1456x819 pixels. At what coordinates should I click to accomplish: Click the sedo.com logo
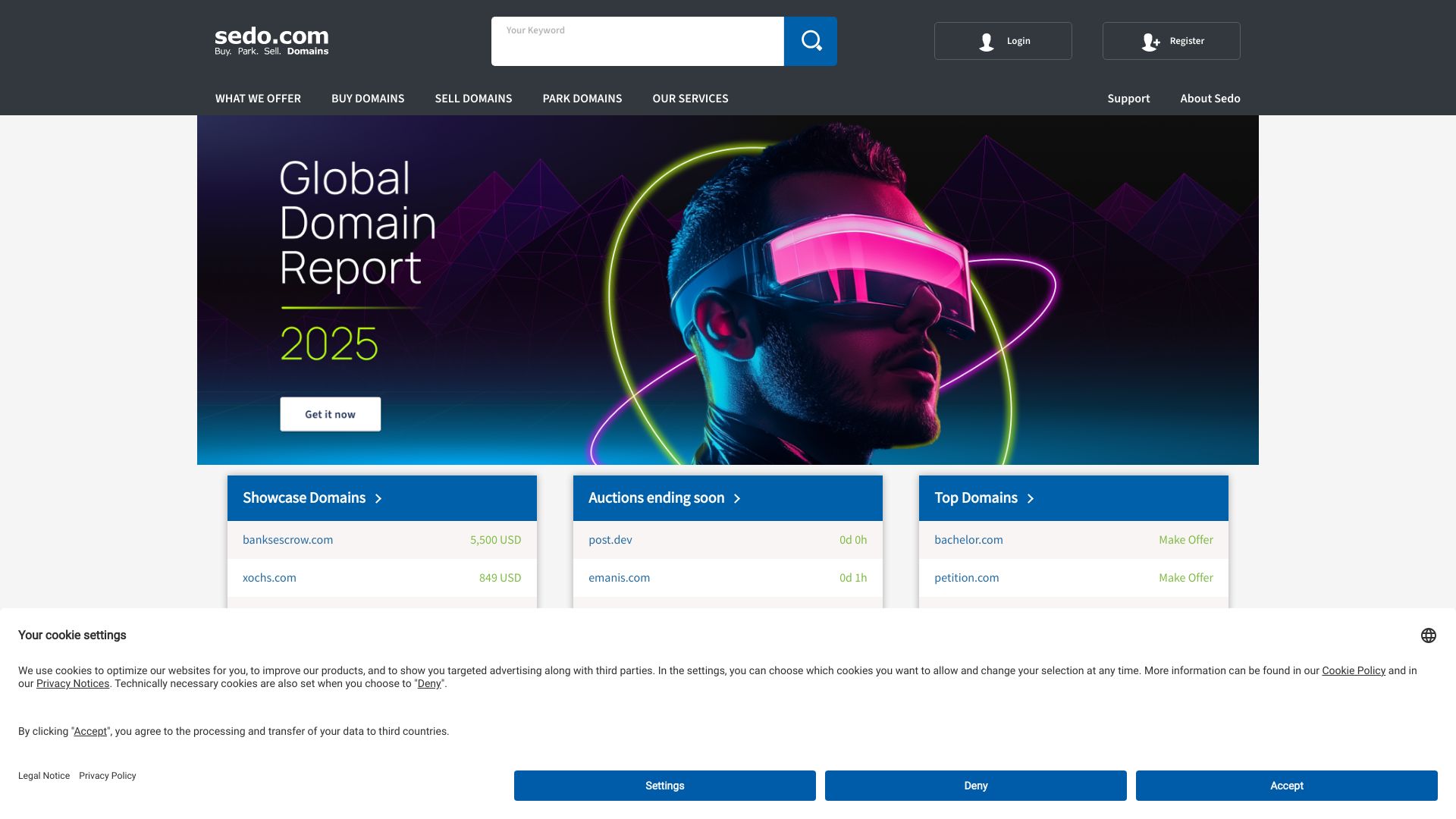271,41
